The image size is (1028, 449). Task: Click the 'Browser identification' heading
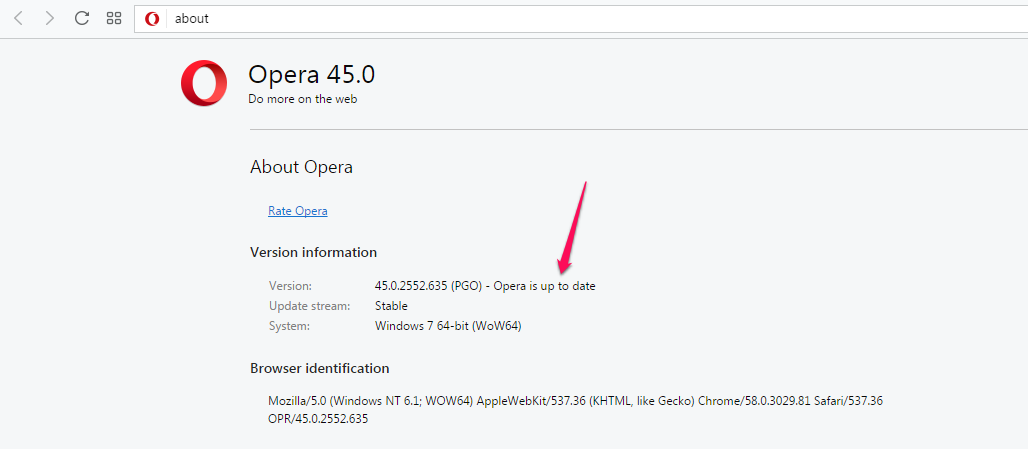point(320,368)
